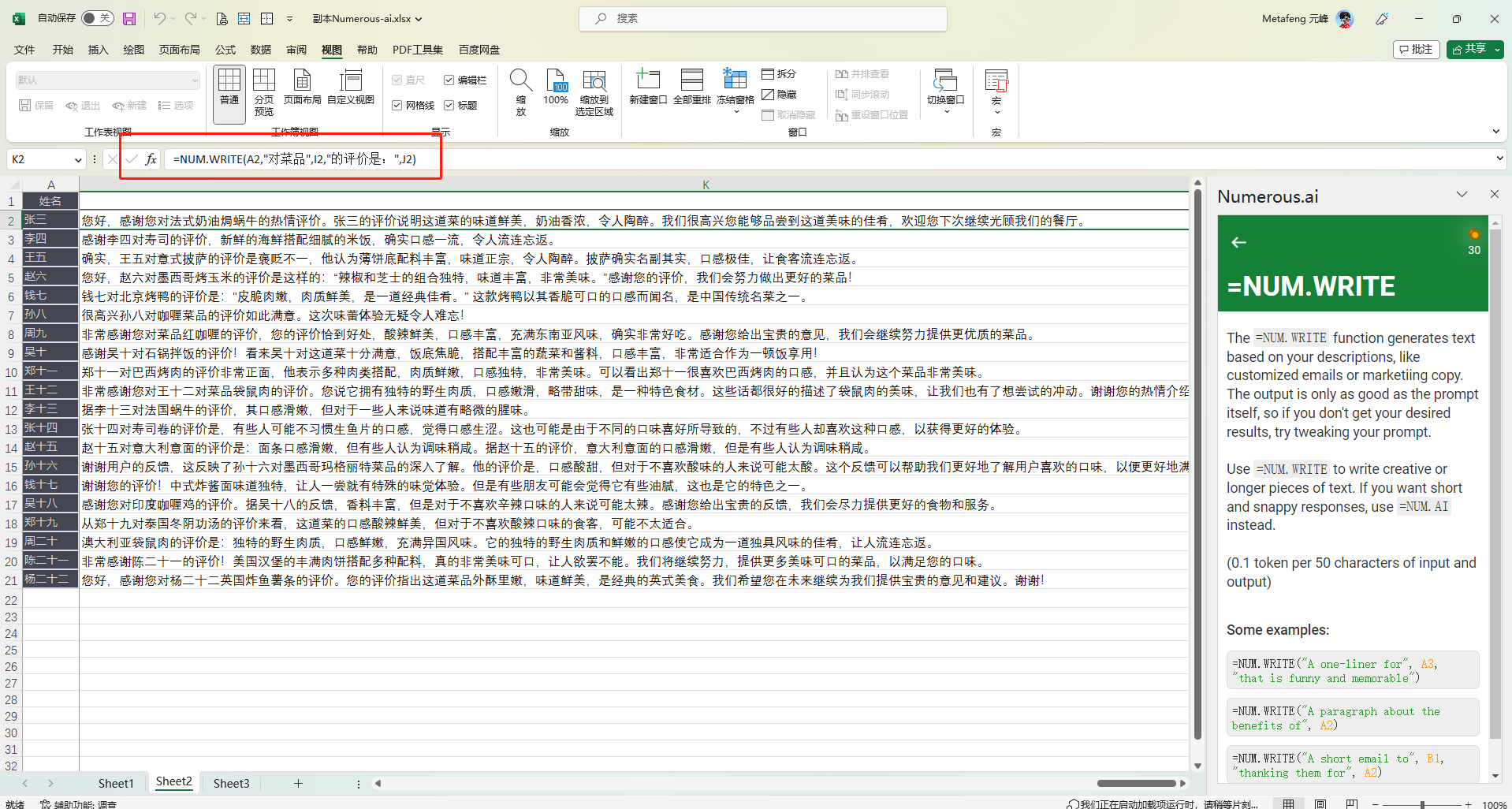Click the zoom slider in status bar
The image size is (1512, 809).
point(1421,804)
